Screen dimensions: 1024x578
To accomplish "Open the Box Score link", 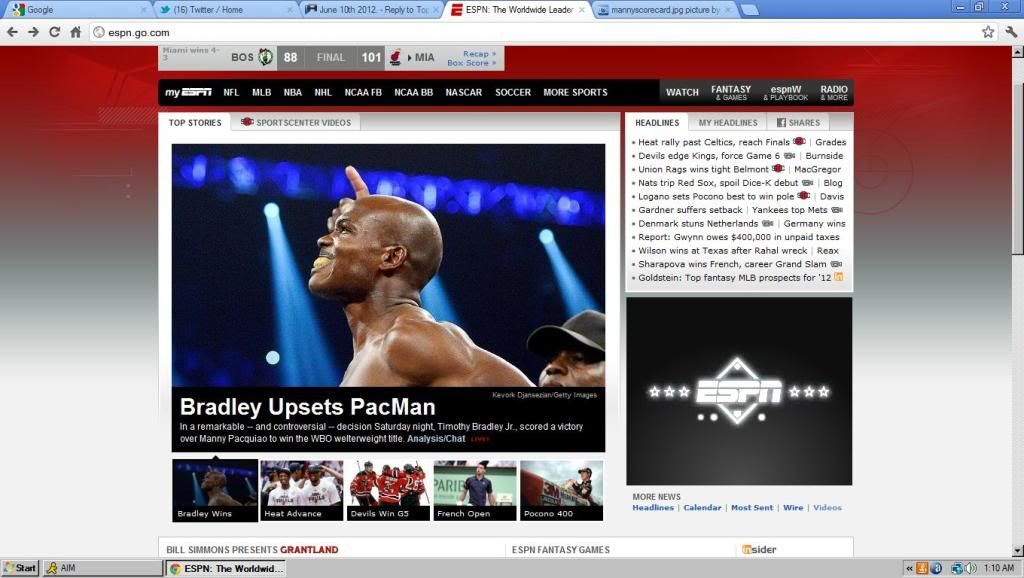I will pyautogui.click(x=470, y=63).
